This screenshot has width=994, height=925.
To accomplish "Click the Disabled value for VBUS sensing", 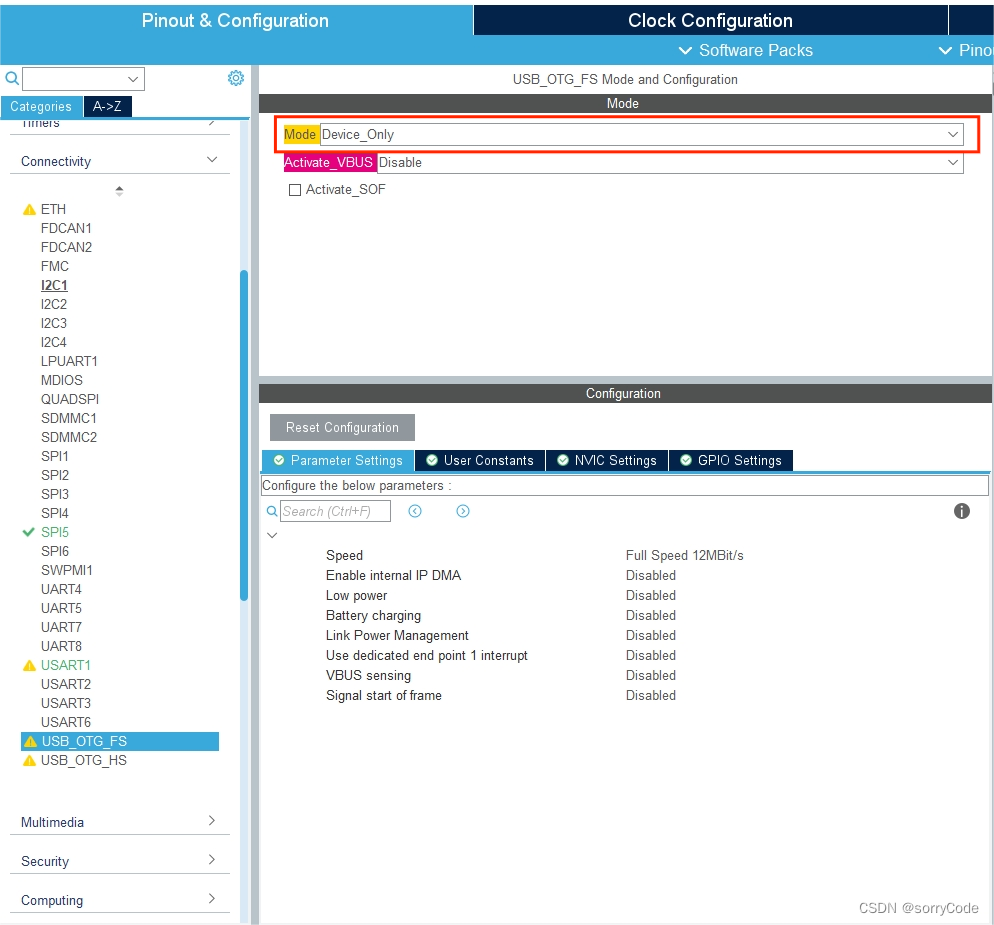I will pyautogui.click(x=650, y=675).
